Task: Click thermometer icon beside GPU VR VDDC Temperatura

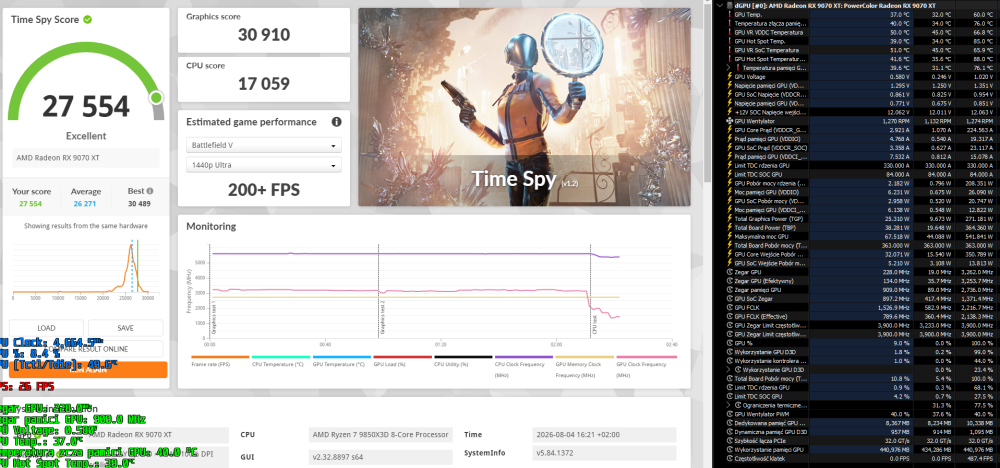Action: tap(731, 32)
